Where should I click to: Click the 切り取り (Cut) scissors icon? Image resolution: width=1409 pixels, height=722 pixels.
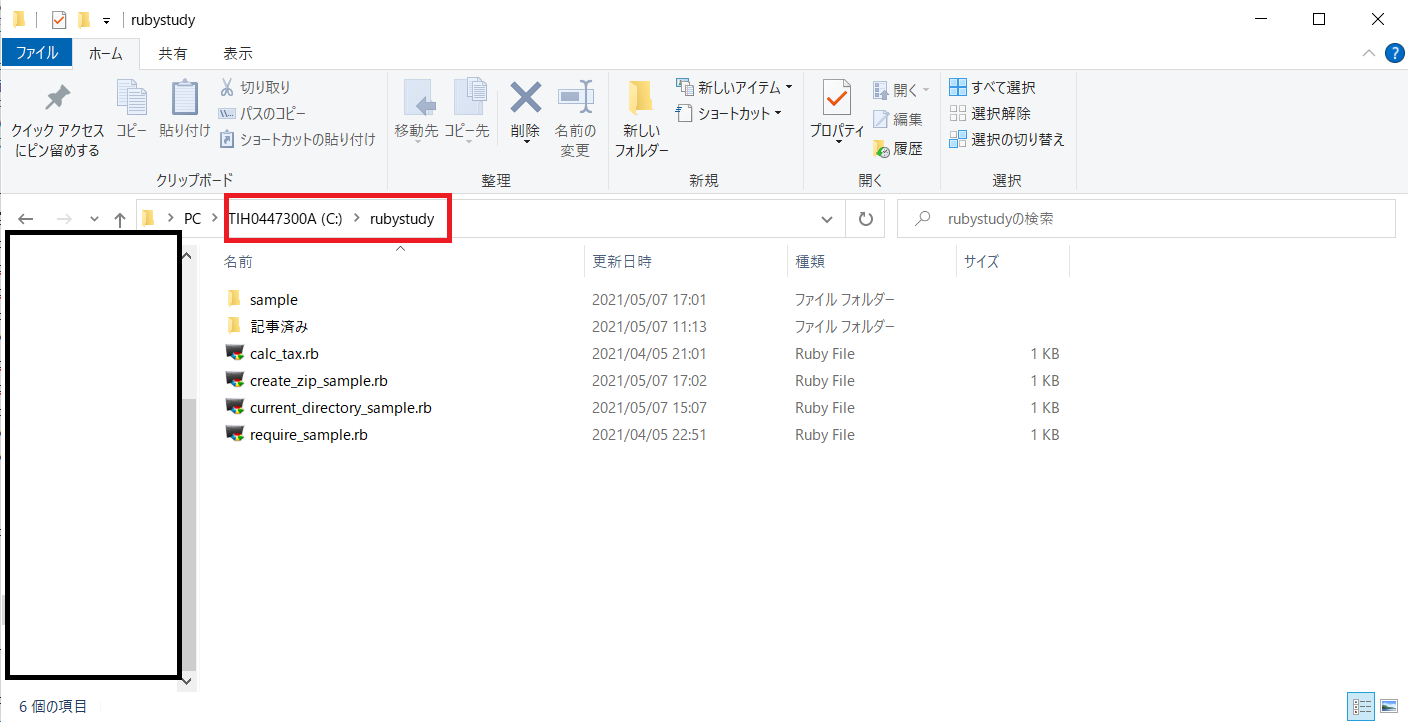pyautogui.click(x=227, y=87)
